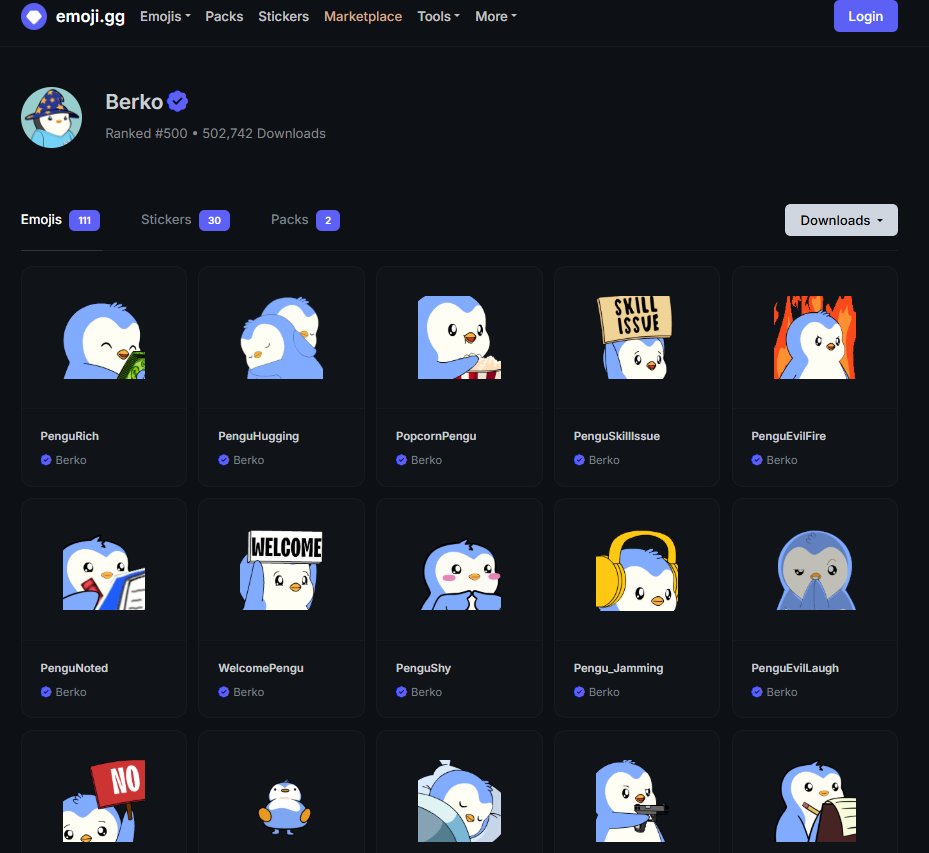Click the Login button
The width and height of the screenshot is (929, 853).
click(865, 16)
